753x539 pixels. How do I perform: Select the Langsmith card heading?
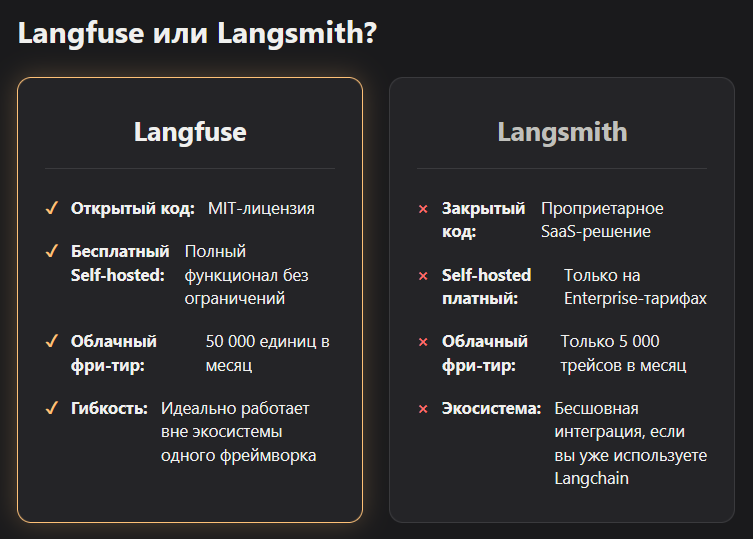[x=562, y=132]
